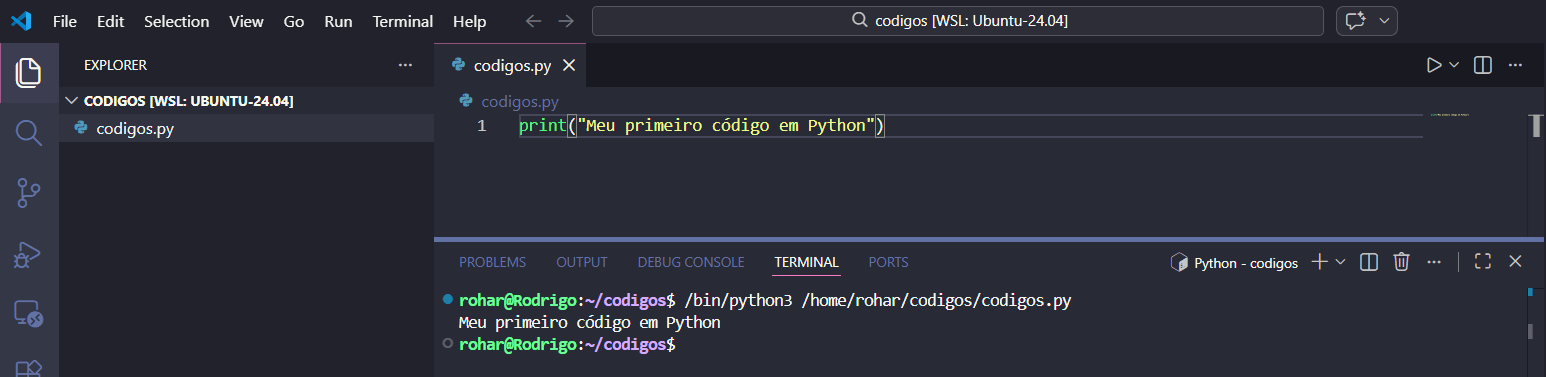Open editor more actions ellipsis
Image resolution: width=1546 pixels, height=377 pixels.
[x=1515, y=65]
